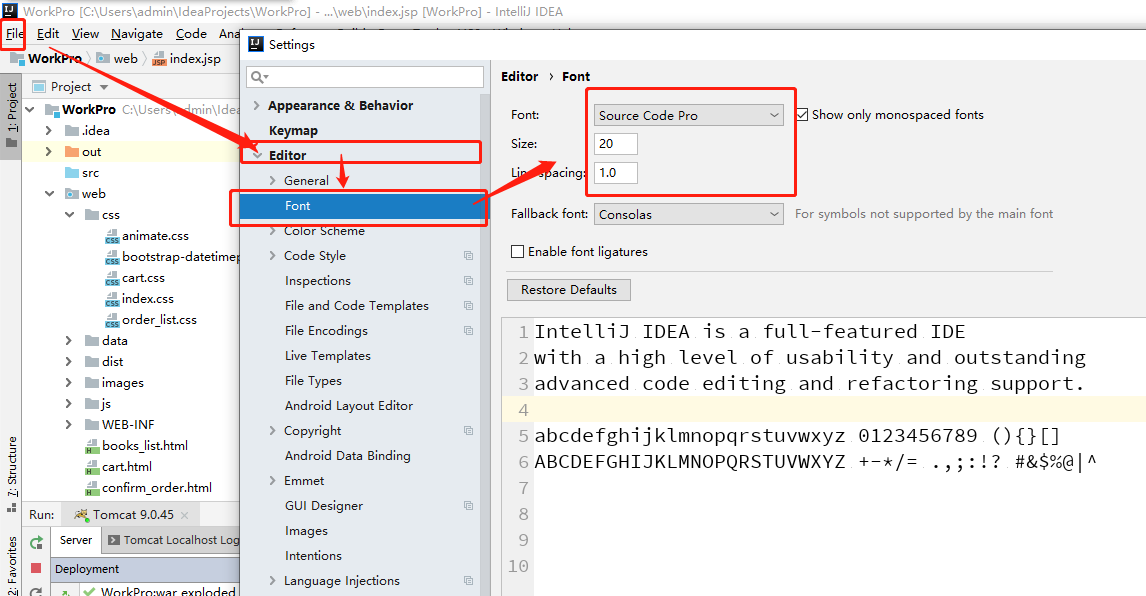Click the copy icon beside GUI Designer

coord(468,506)
